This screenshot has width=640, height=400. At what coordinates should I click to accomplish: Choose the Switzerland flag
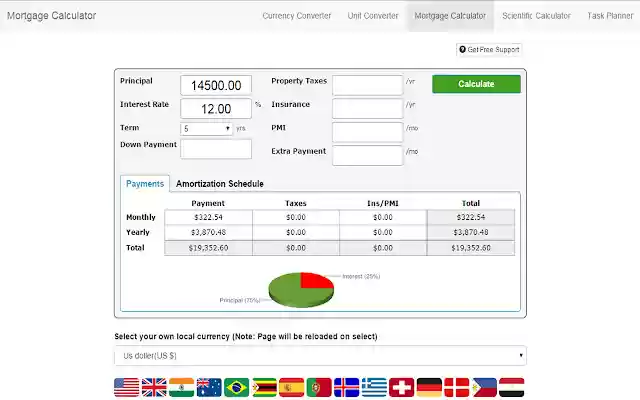402,387
